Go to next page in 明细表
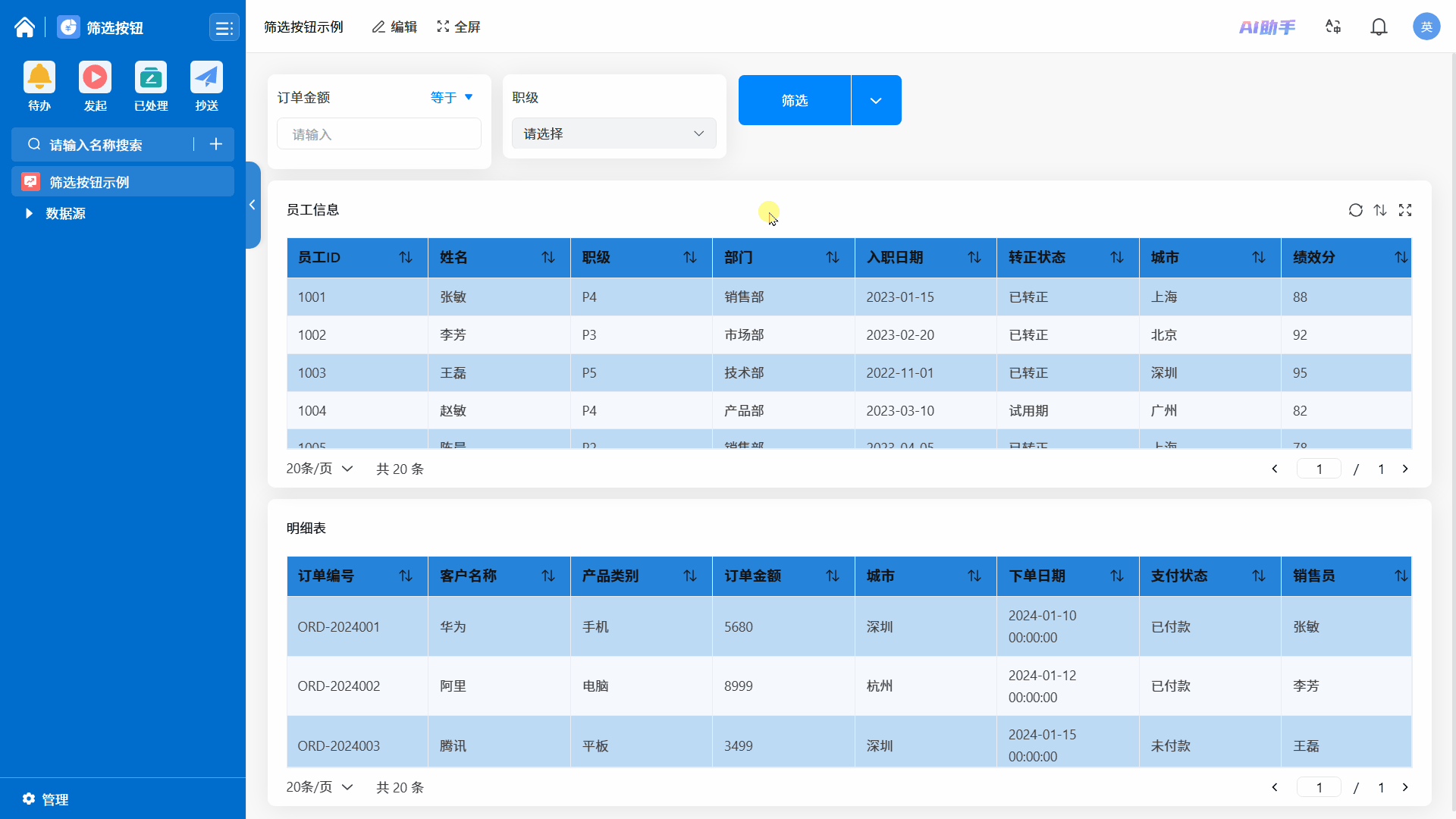This screenshot has height=819, width=1456. point(1405,787)
